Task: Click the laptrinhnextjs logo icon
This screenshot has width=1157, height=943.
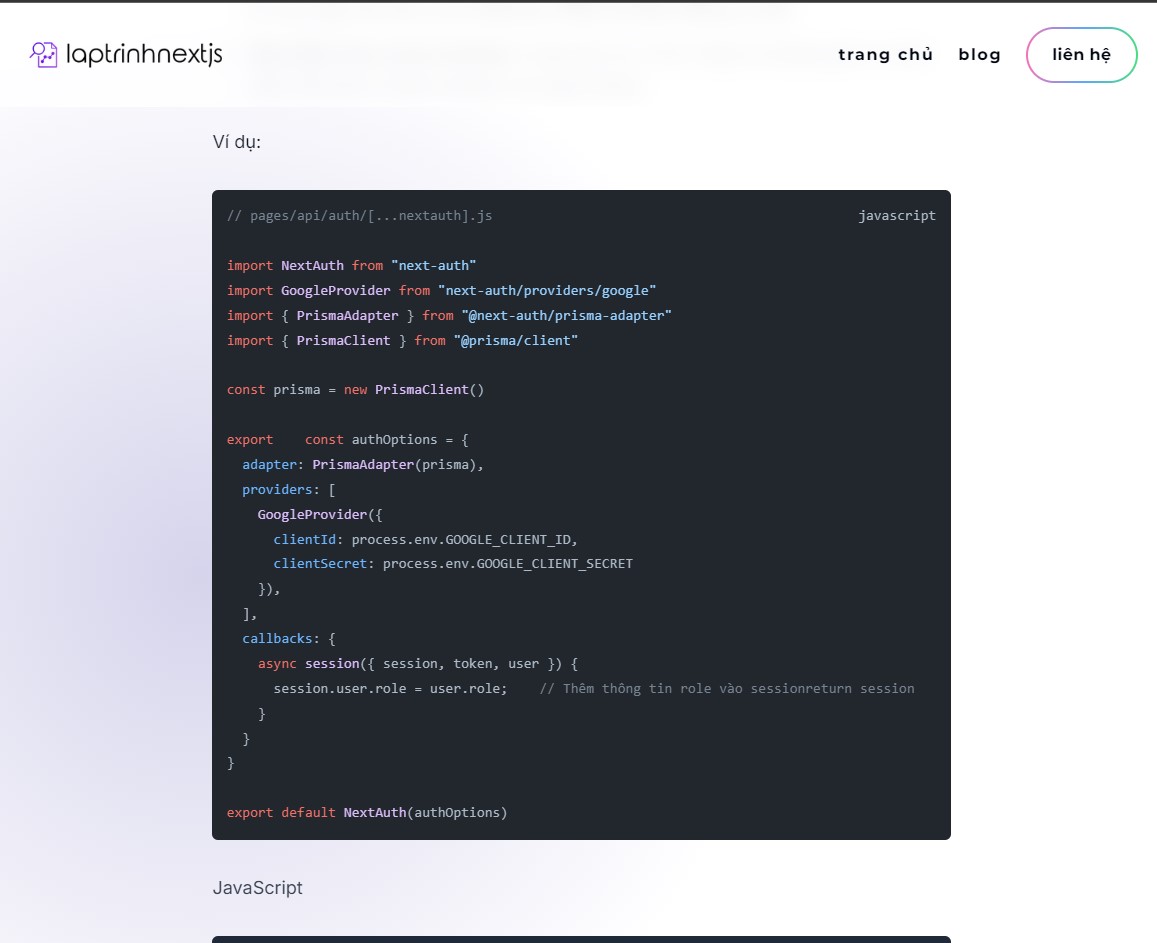Action: 44,55
